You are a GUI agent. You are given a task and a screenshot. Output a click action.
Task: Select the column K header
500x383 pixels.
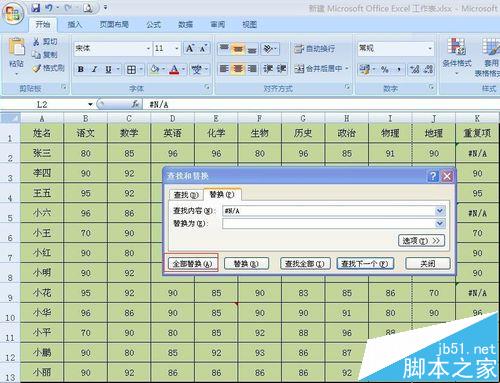[x=477, y=118]
